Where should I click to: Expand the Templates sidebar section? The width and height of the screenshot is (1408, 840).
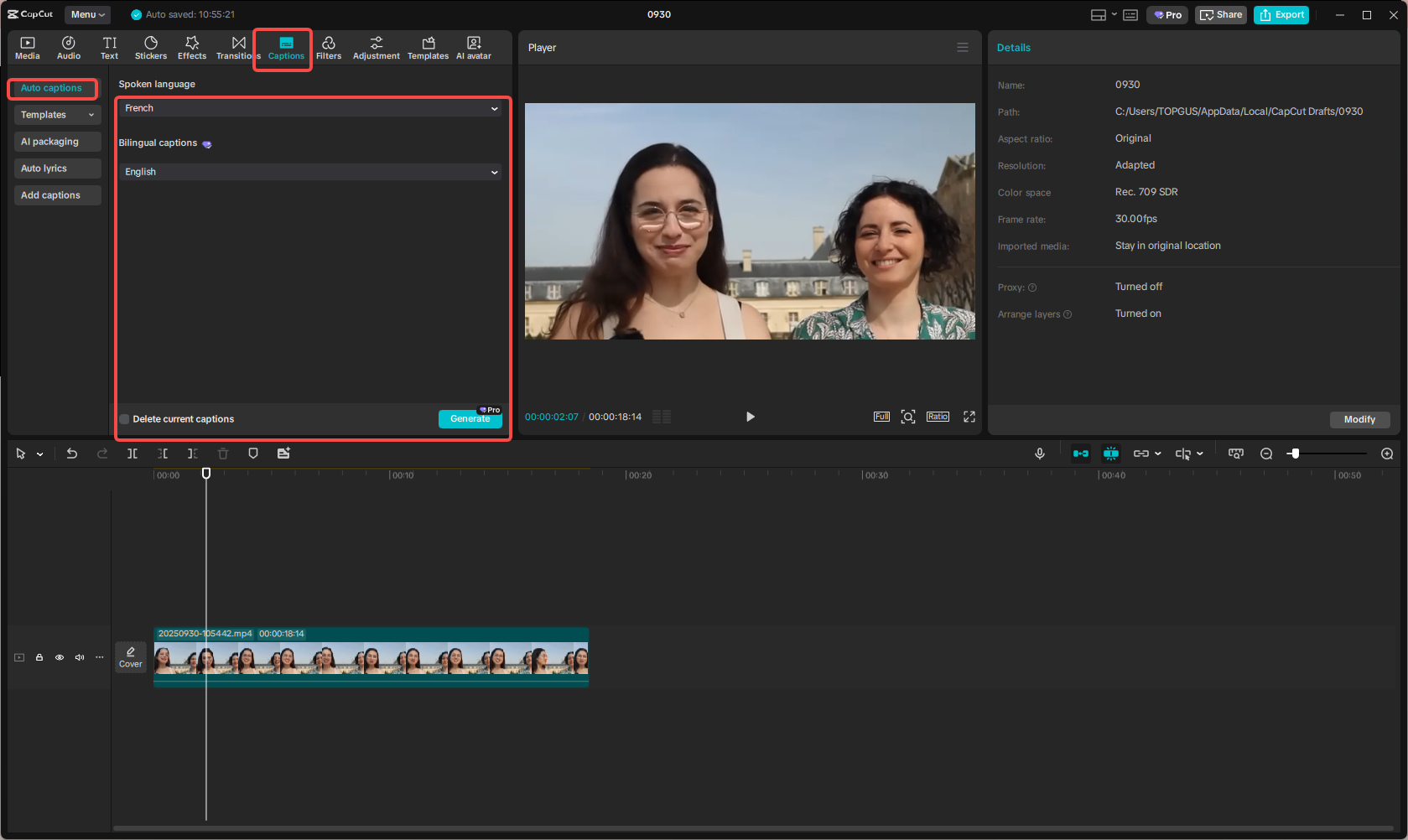click(57, 115)
